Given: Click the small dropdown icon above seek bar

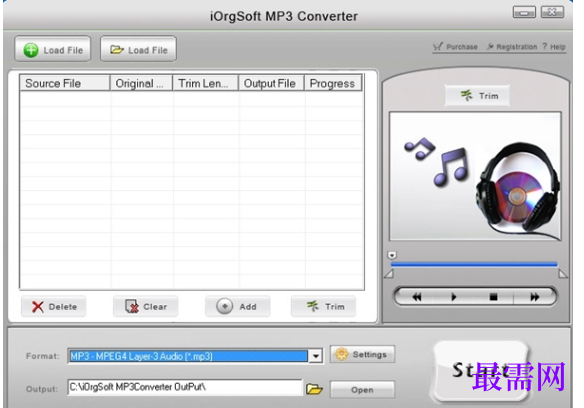Looking at the screenshot, I should pyautogui.click(x=392, y=255).
